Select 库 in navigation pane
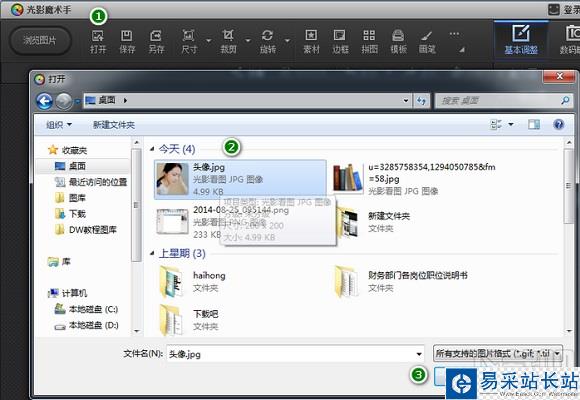 pyautogui.click(x=59, y=262)
